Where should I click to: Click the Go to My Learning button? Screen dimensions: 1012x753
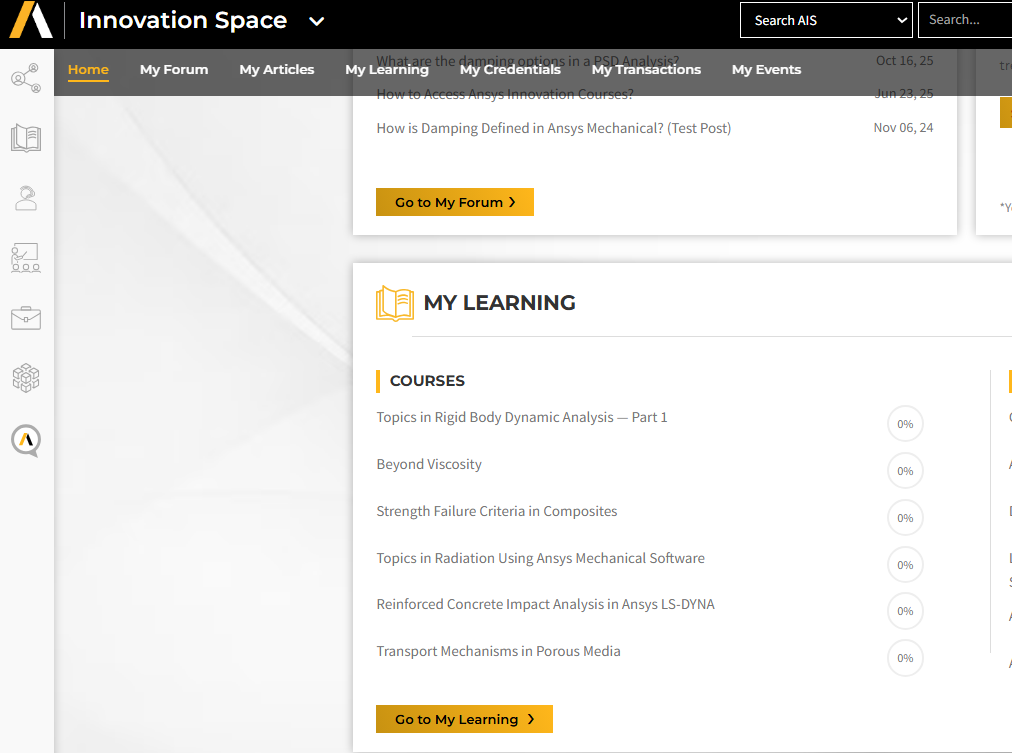(464, 719)
